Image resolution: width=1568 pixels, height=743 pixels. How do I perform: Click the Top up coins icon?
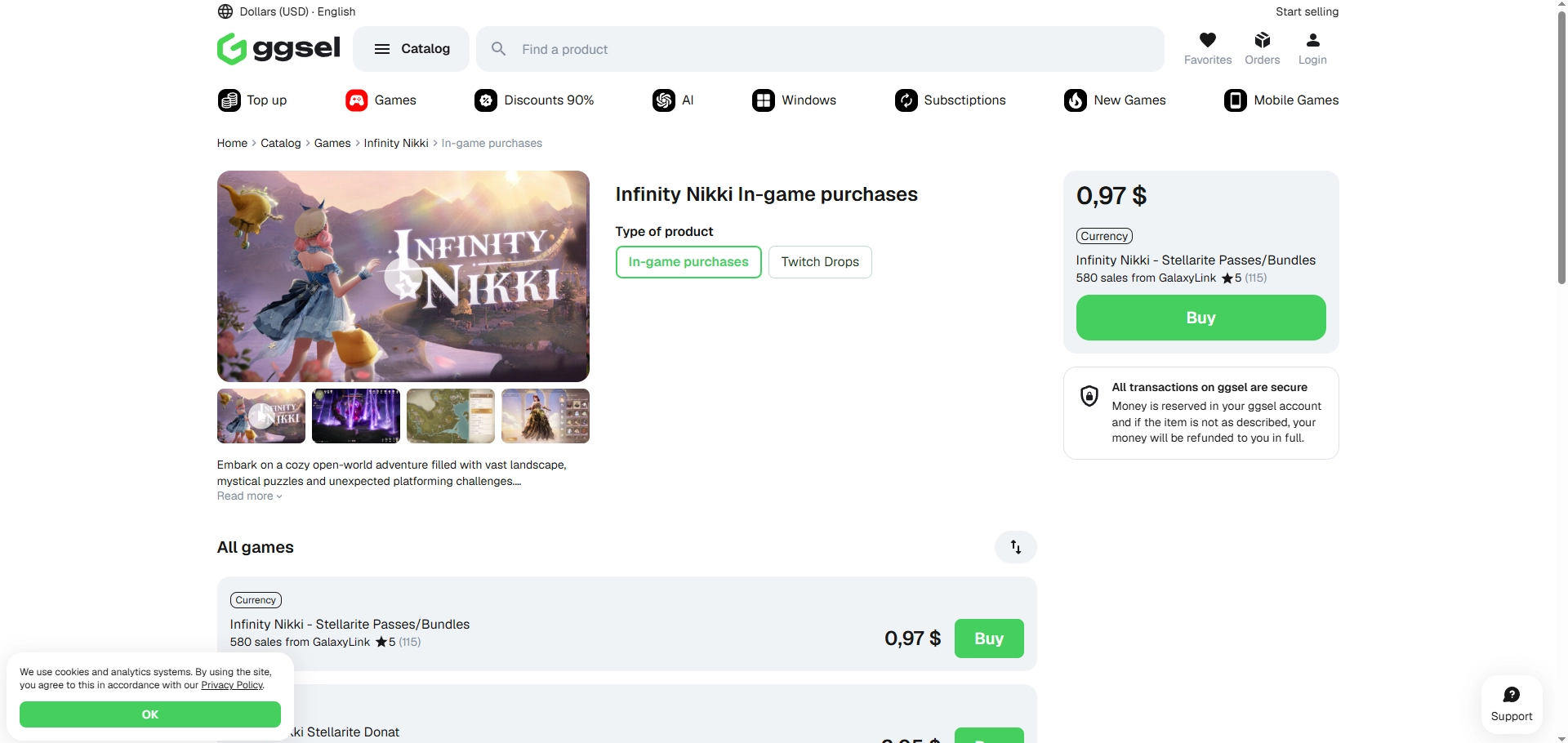[x=229, y=100]
